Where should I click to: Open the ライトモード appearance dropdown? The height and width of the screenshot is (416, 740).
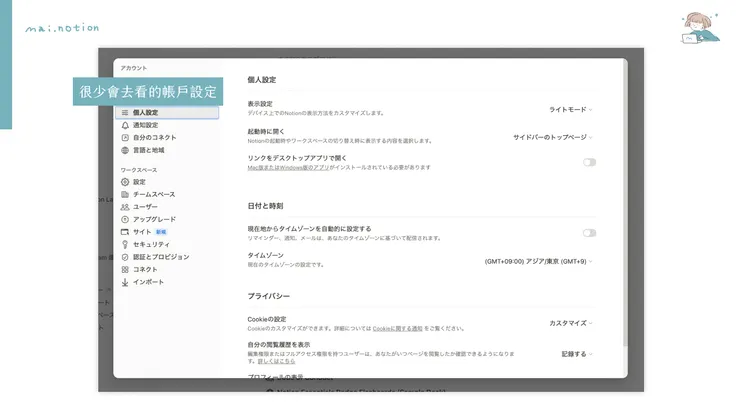pyautogui.click(x=570, y=110)
